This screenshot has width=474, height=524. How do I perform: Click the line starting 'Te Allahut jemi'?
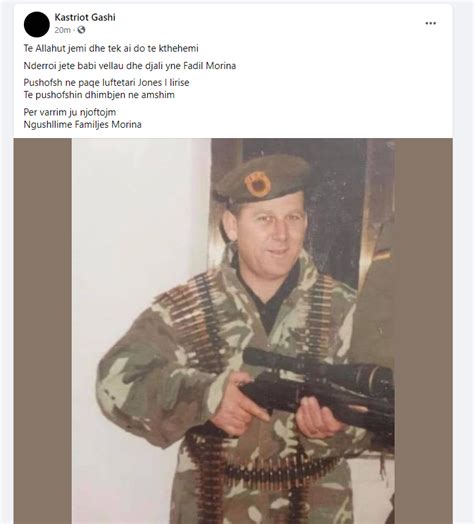pos(111,48)
